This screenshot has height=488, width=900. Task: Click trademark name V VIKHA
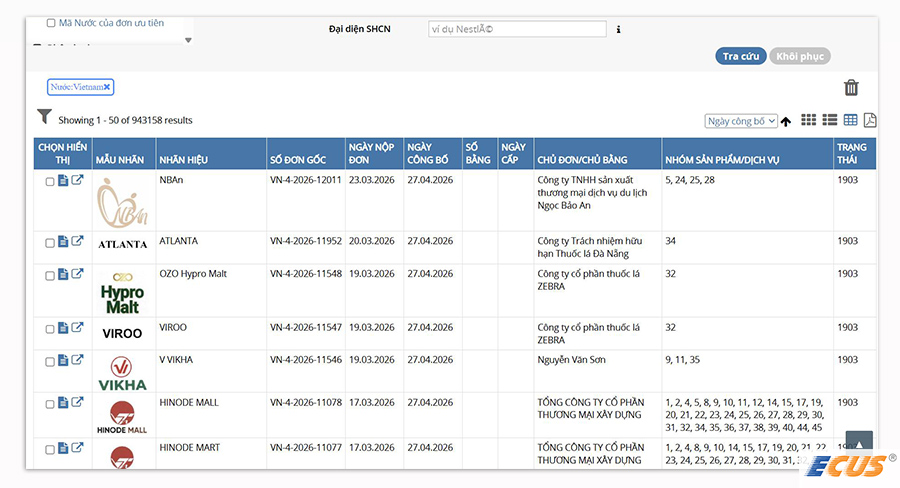point(176,360)
